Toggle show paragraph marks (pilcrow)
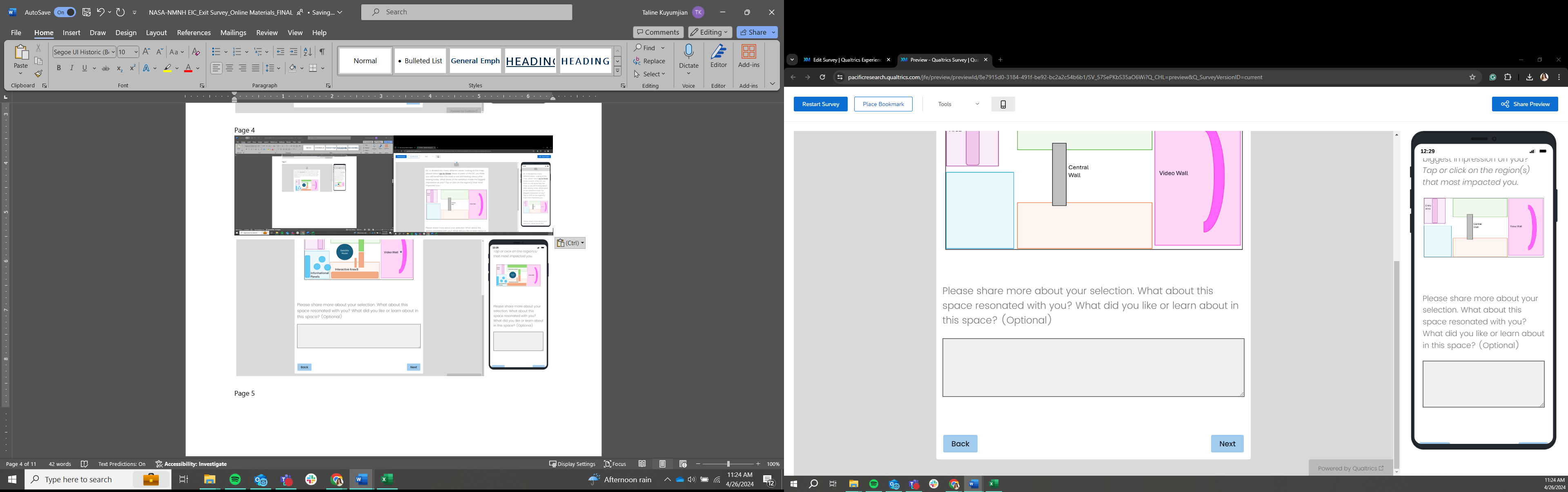This screenshot has width=1568, height=492. click(x=321, y=52)
